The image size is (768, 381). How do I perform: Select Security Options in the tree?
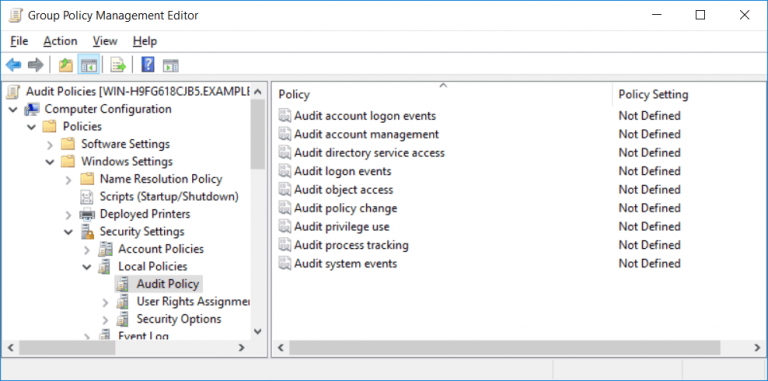click(x=179, y=319)
